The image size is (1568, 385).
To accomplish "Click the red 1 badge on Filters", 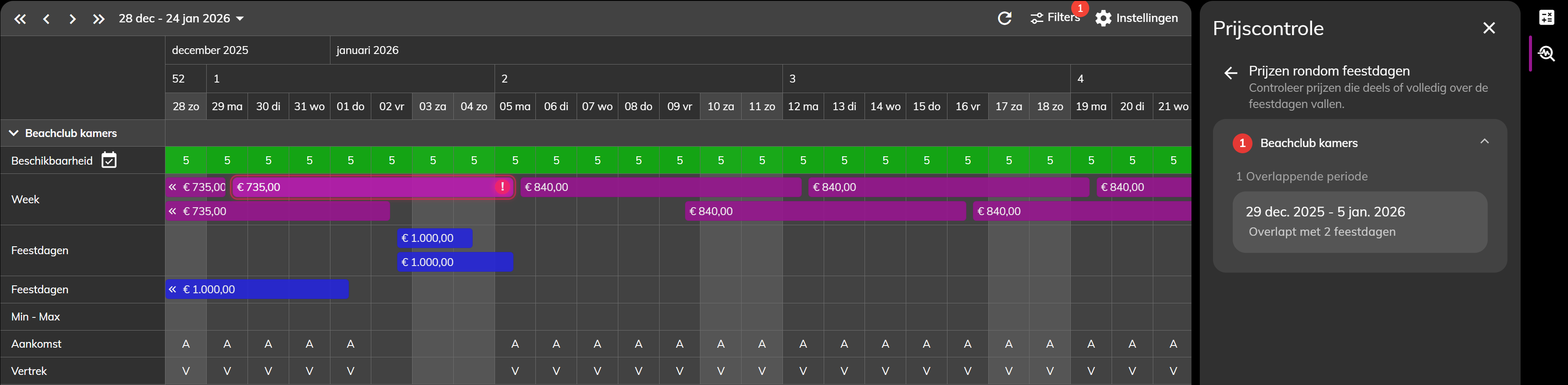I will [x=1080, y=8].
